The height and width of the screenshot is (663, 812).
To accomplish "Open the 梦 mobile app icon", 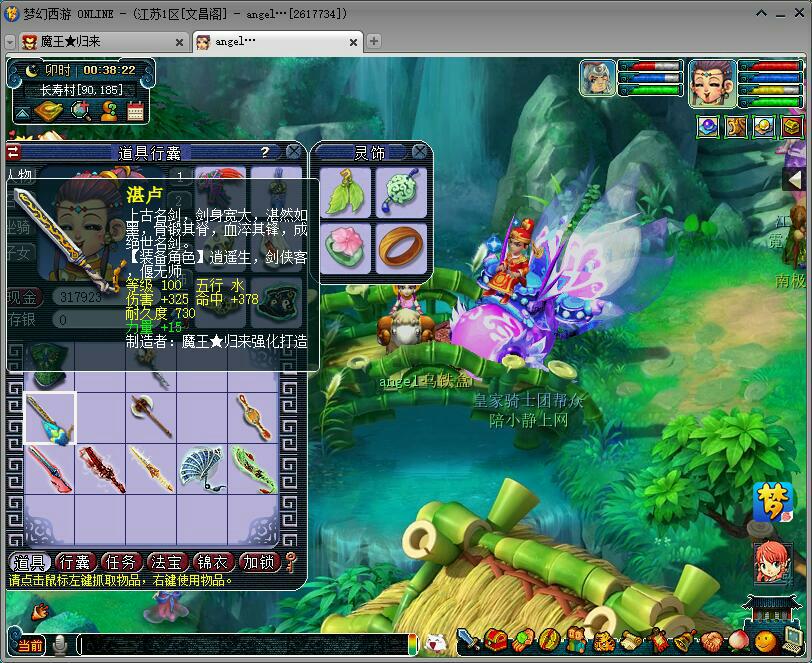I will (x=772, y=501).
